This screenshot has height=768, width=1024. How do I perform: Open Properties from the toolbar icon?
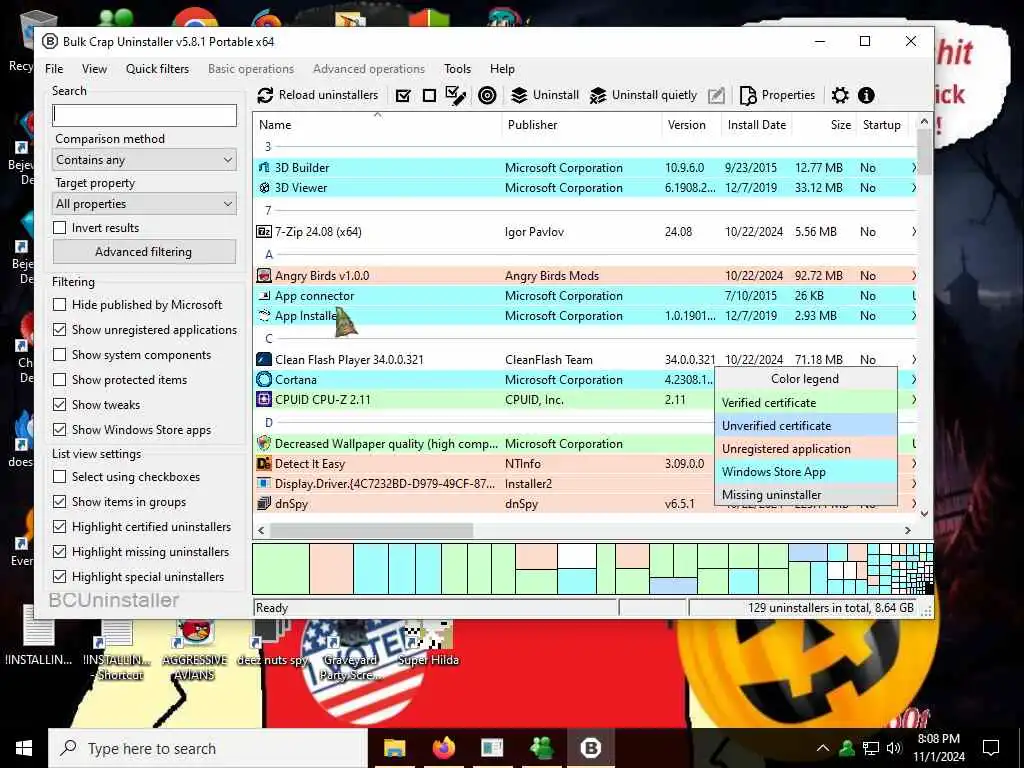coord(748,95)
